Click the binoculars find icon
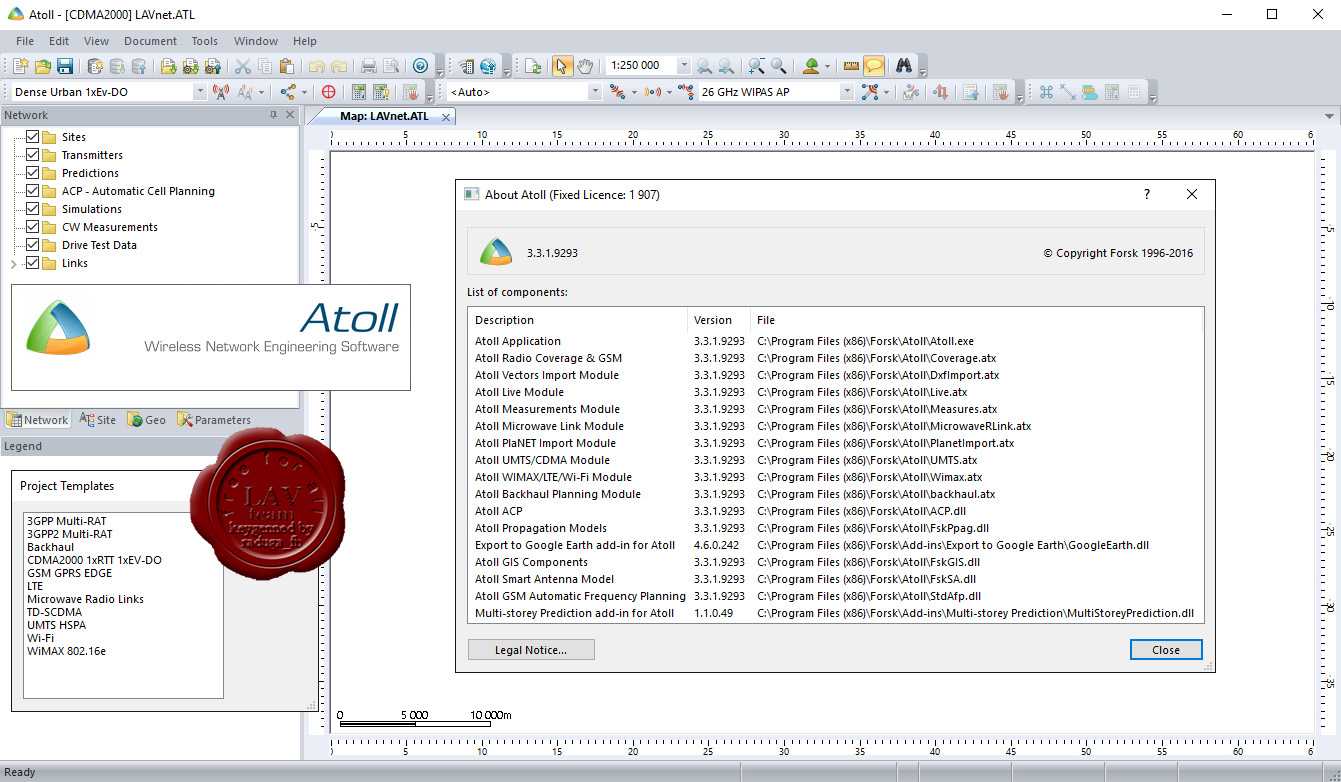Screen dimensions: 1341x782 coord(904,66)
